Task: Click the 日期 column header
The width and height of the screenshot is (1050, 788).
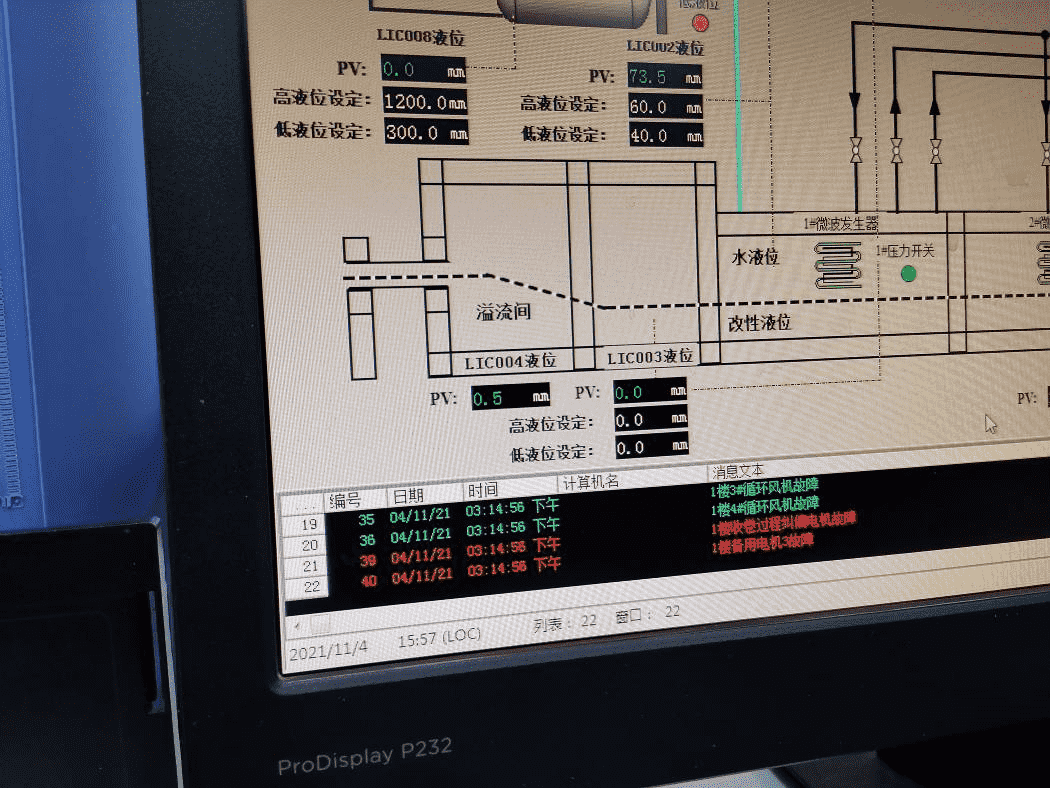Action: [x=425, y=494]
